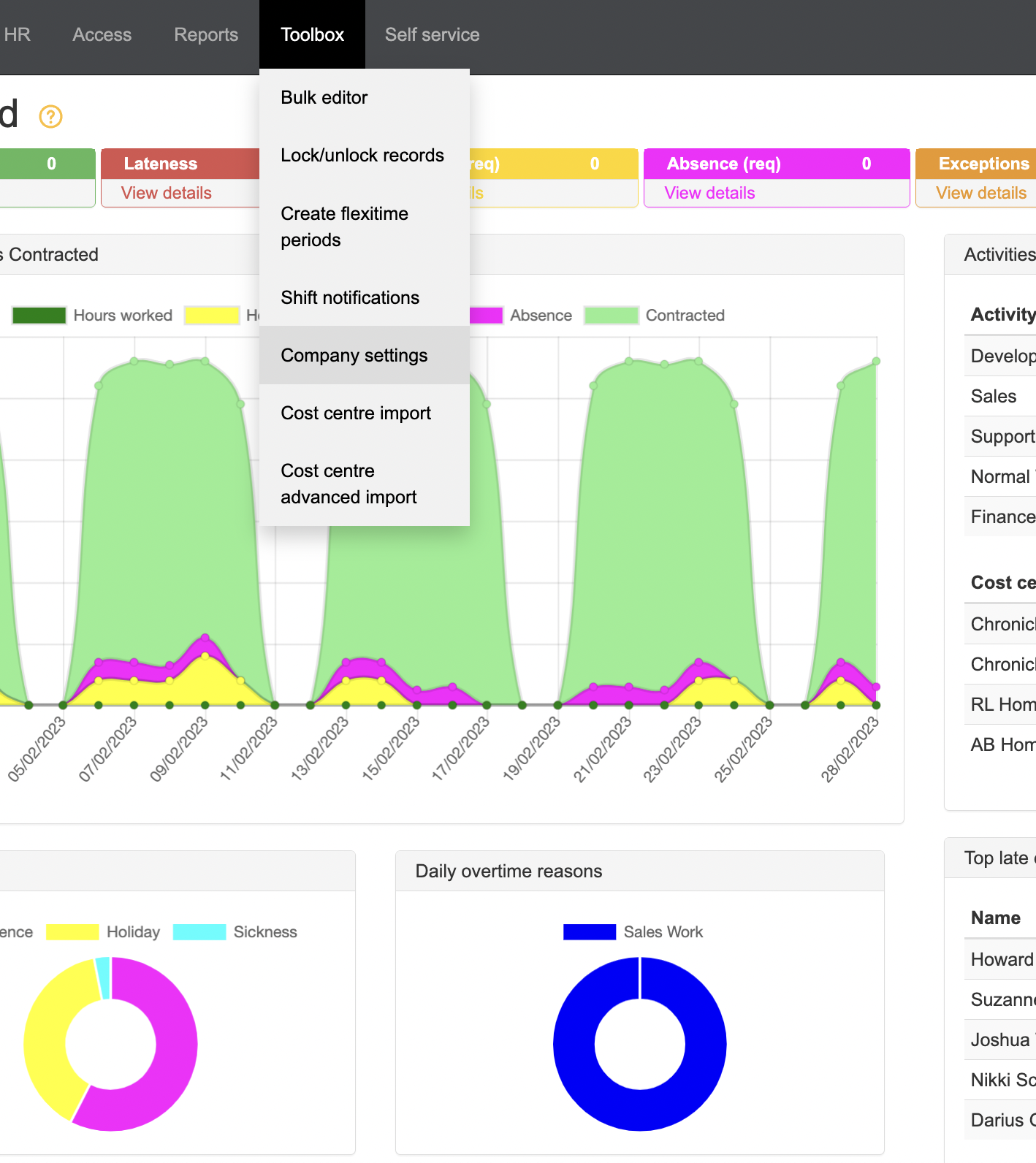Screen dimensions: 1036x1163
Task: Click the 09/02/2023 date axis label
Action: (x=178, y=750)
